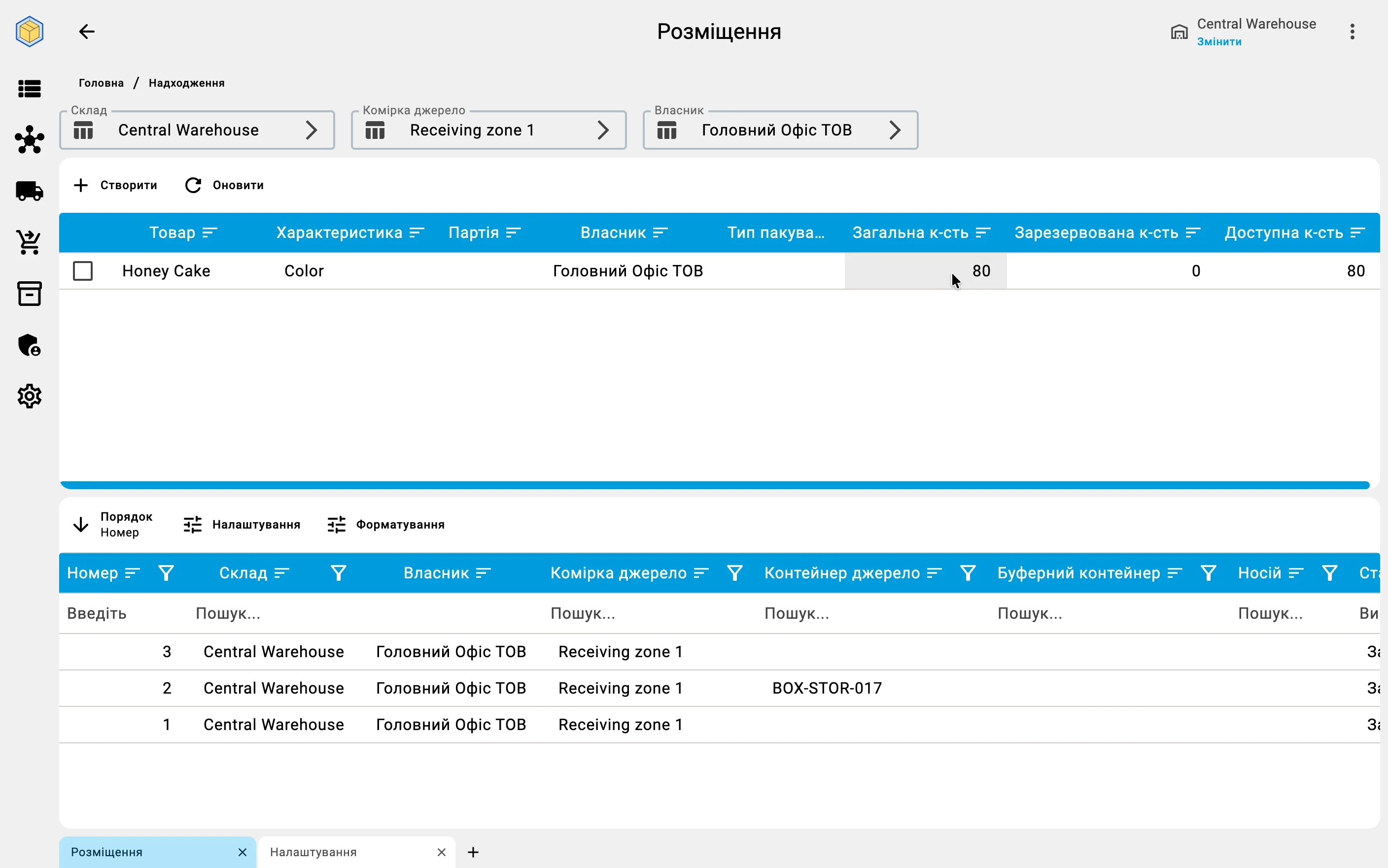The image size is (1388, 868).
Task: Open the archive box sidebar icon
Action: point(29,293)
